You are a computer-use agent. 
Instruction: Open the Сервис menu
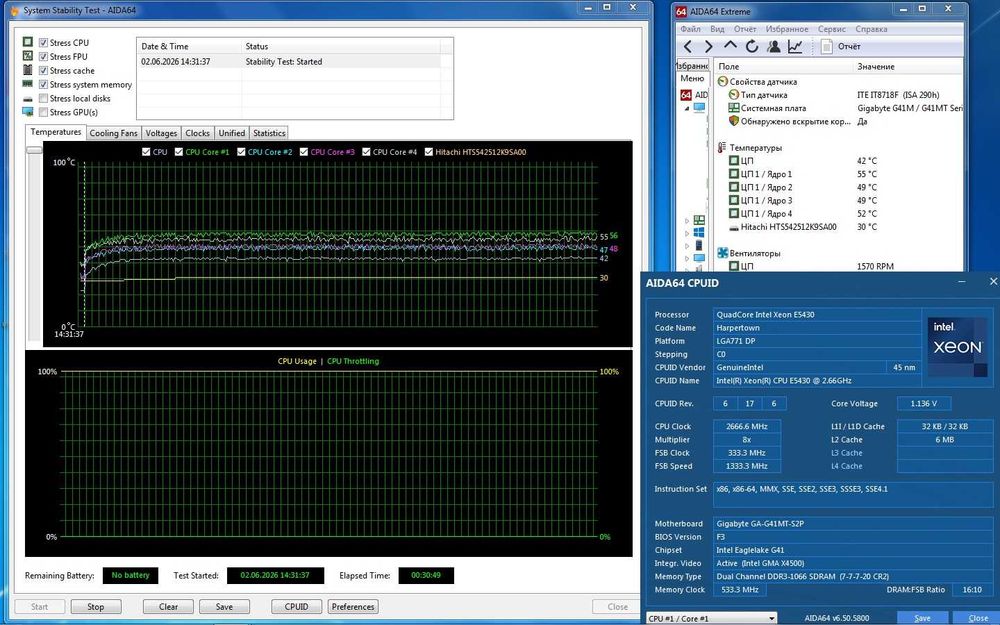(832, 29)
